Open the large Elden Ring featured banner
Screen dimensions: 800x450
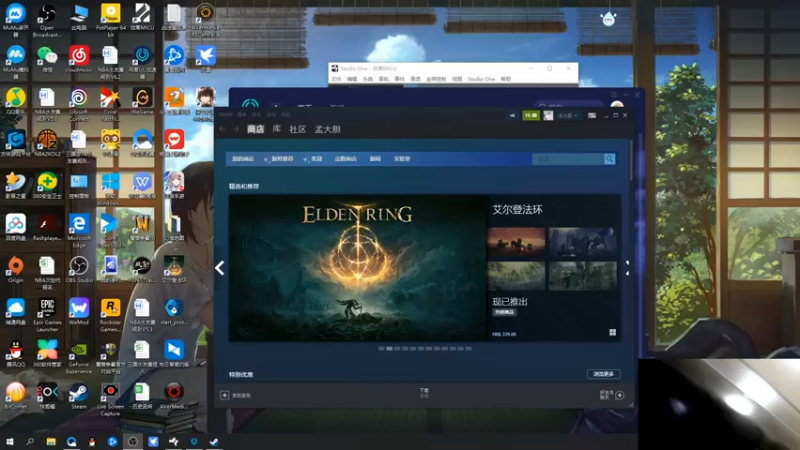pos(358,268)
